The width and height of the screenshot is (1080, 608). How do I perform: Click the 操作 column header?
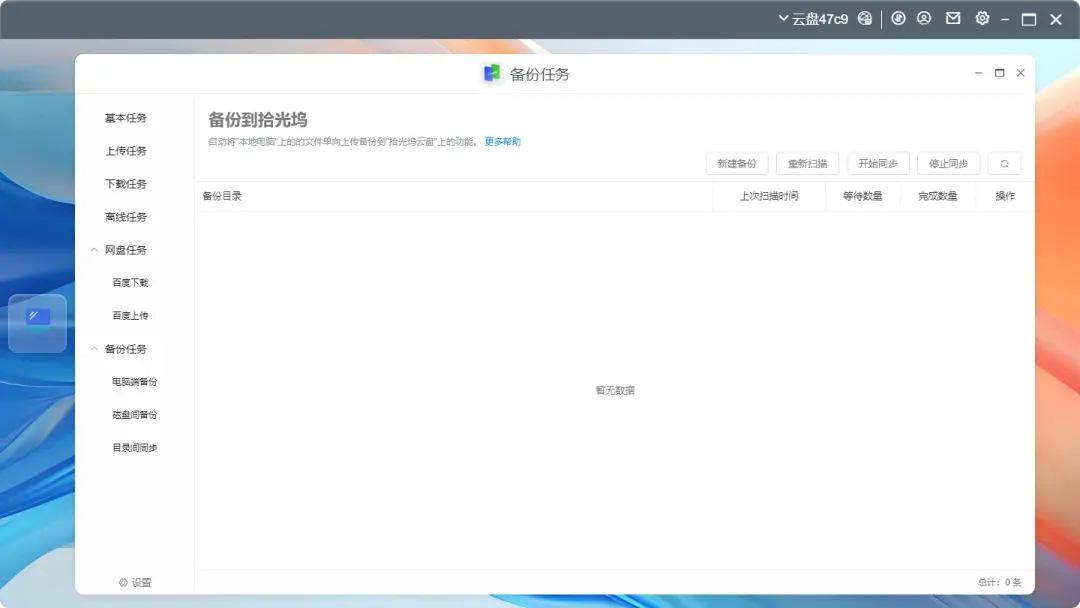click(1005, 196)
